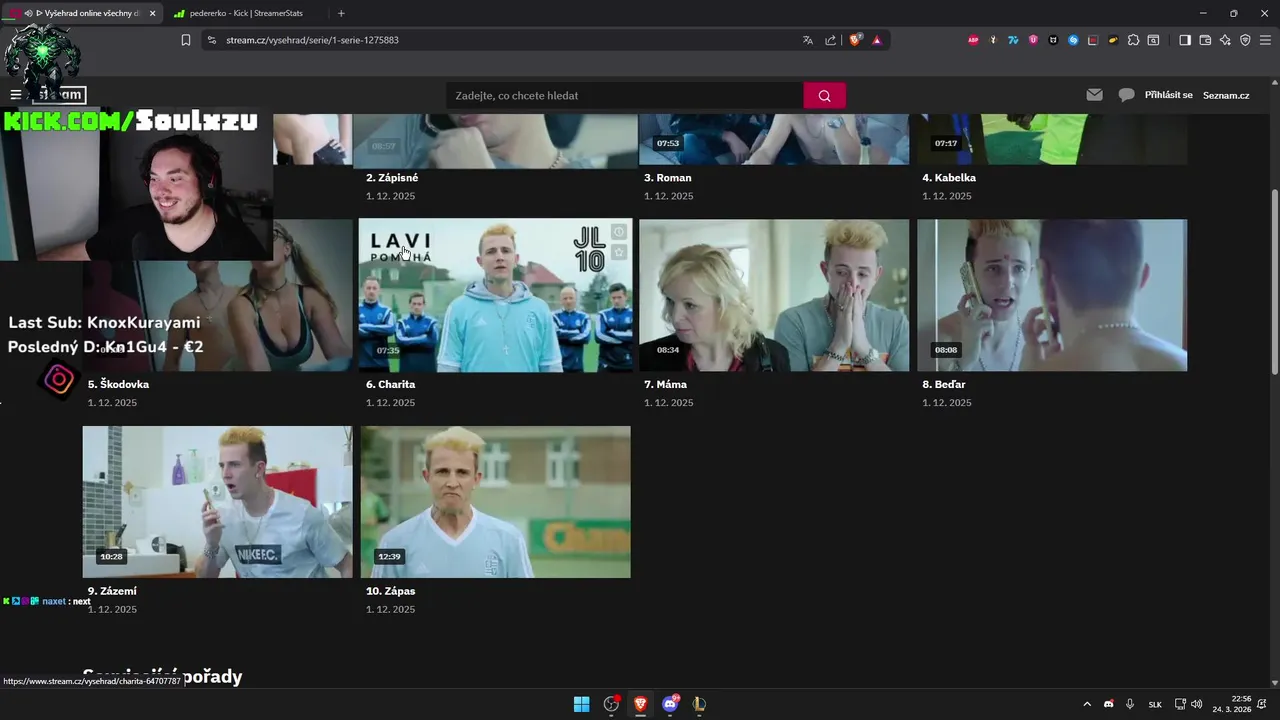Open the Brave VPN shield icon
Screen dimensions: 1280x720
1245,40
